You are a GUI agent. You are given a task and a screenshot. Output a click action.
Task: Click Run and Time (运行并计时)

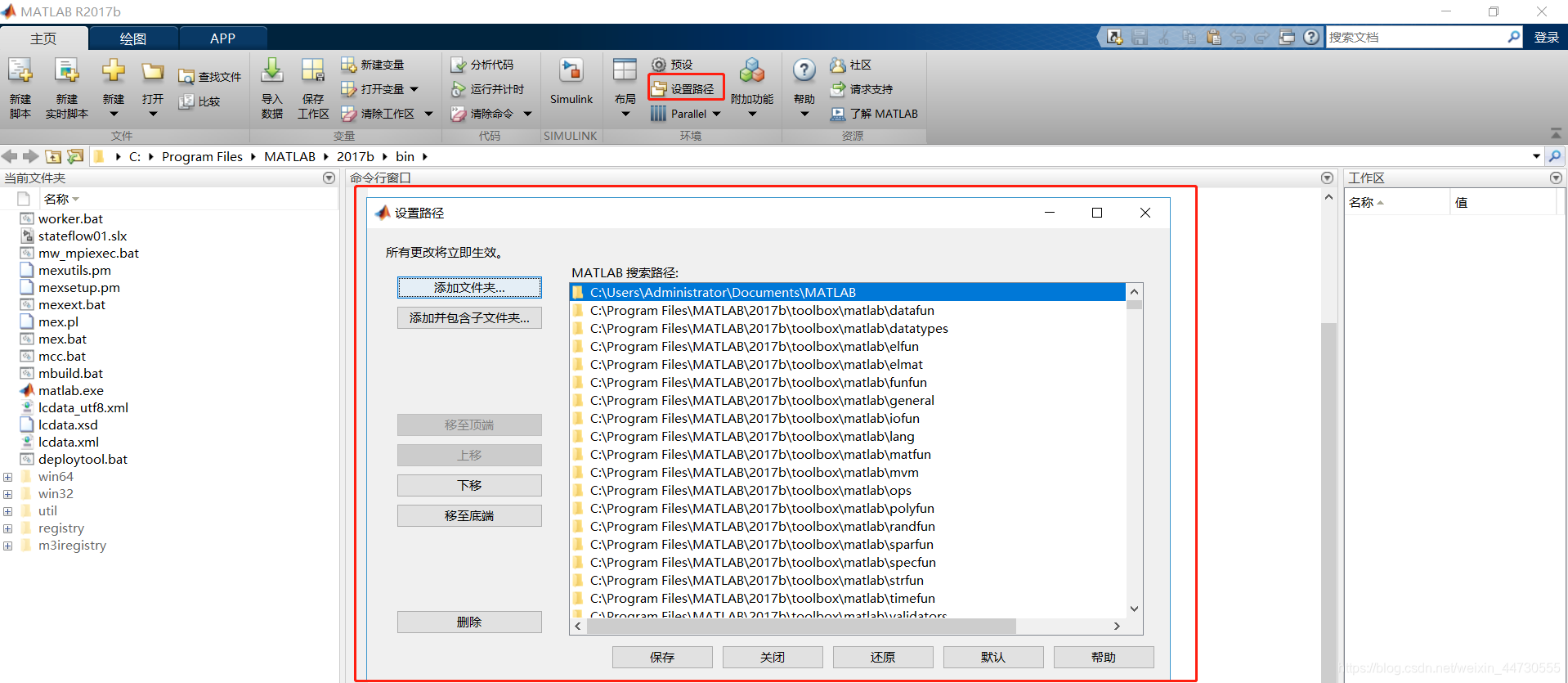click(x=487, y=89)
